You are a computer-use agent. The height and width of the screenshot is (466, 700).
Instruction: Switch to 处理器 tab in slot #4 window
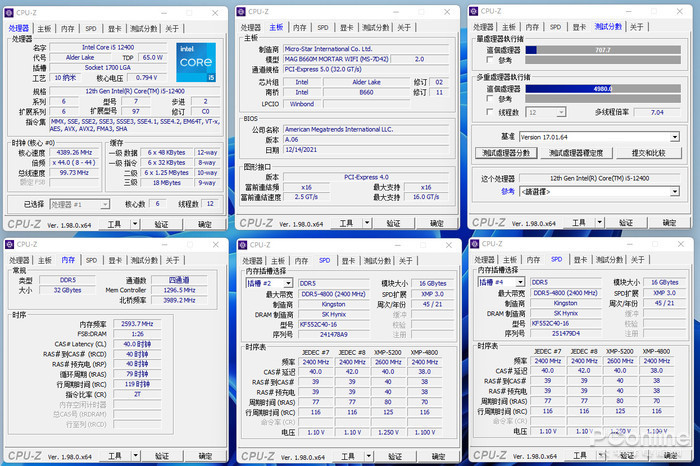click(484, 259)
